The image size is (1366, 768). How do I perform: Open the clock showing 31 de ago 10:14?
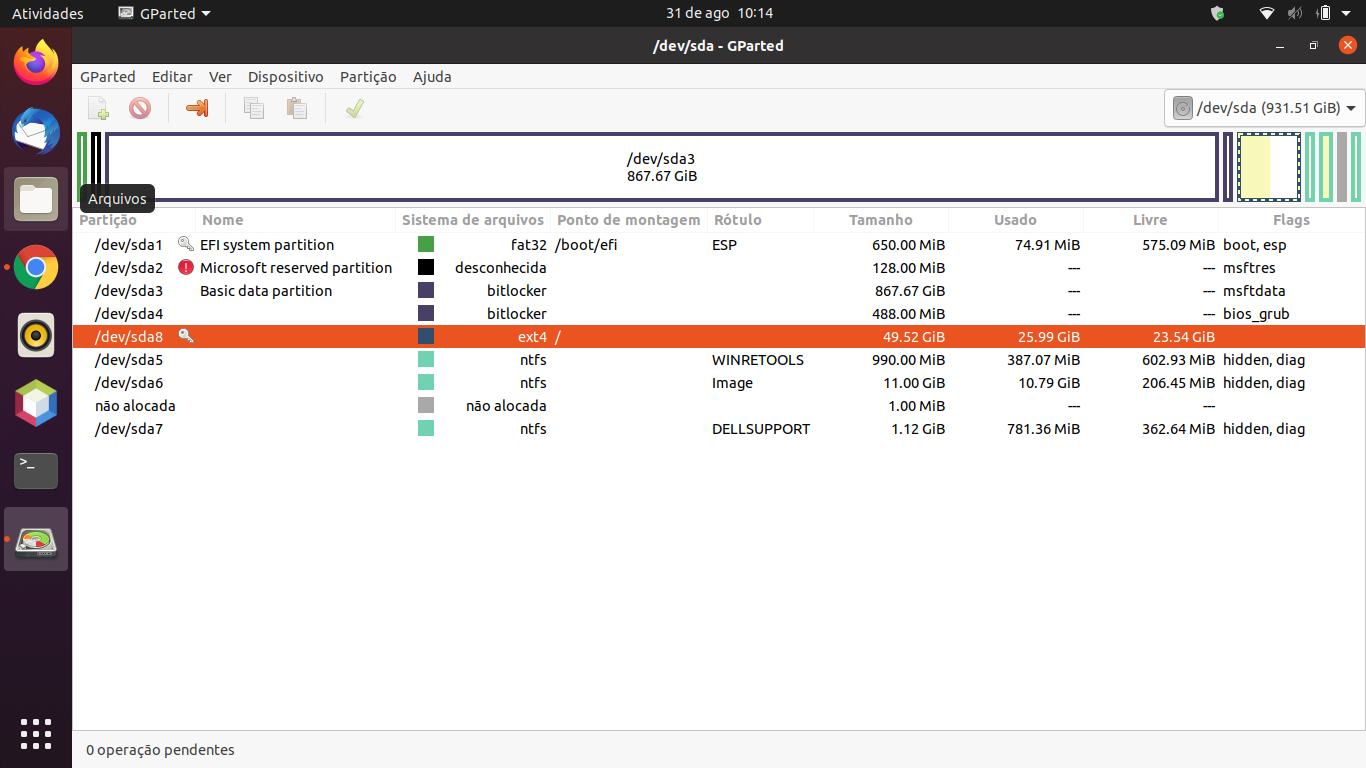click(x=719, y=13)
